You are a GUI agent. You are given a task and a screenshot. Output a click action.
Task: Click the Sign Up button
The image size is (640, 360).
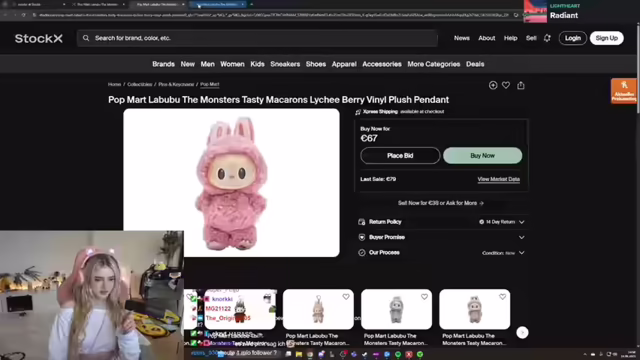[x=607, y=38]
